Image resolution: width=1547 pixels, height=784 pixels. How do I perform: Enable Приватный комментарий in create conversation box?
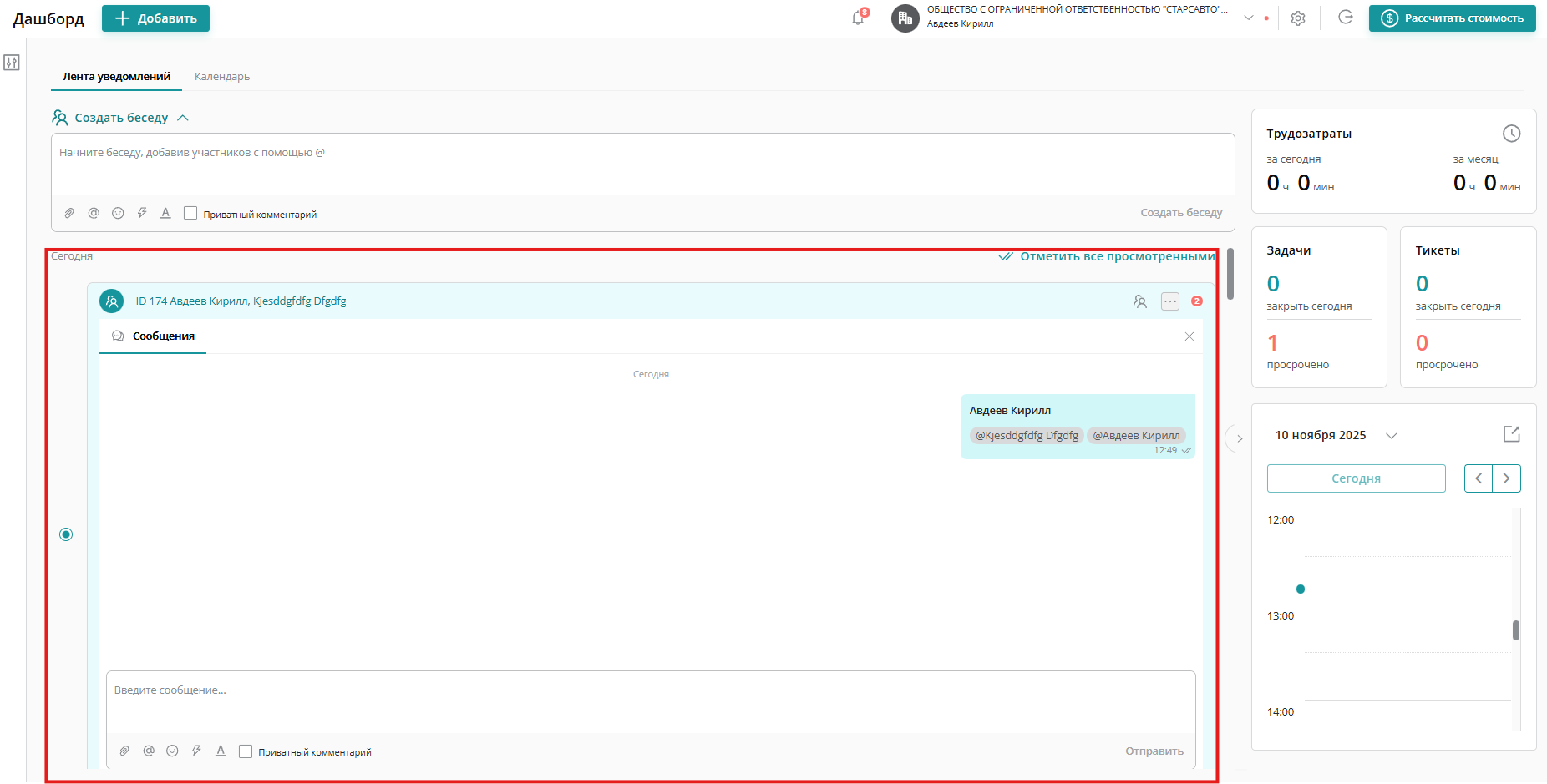190,214
